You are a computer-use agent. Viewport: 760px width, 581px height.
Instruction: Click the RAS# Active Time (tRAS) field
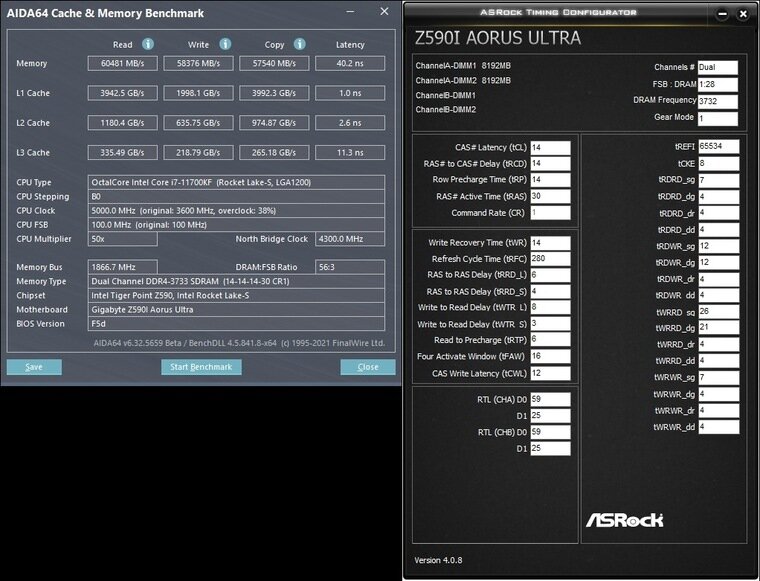click(x=551, y=196)
